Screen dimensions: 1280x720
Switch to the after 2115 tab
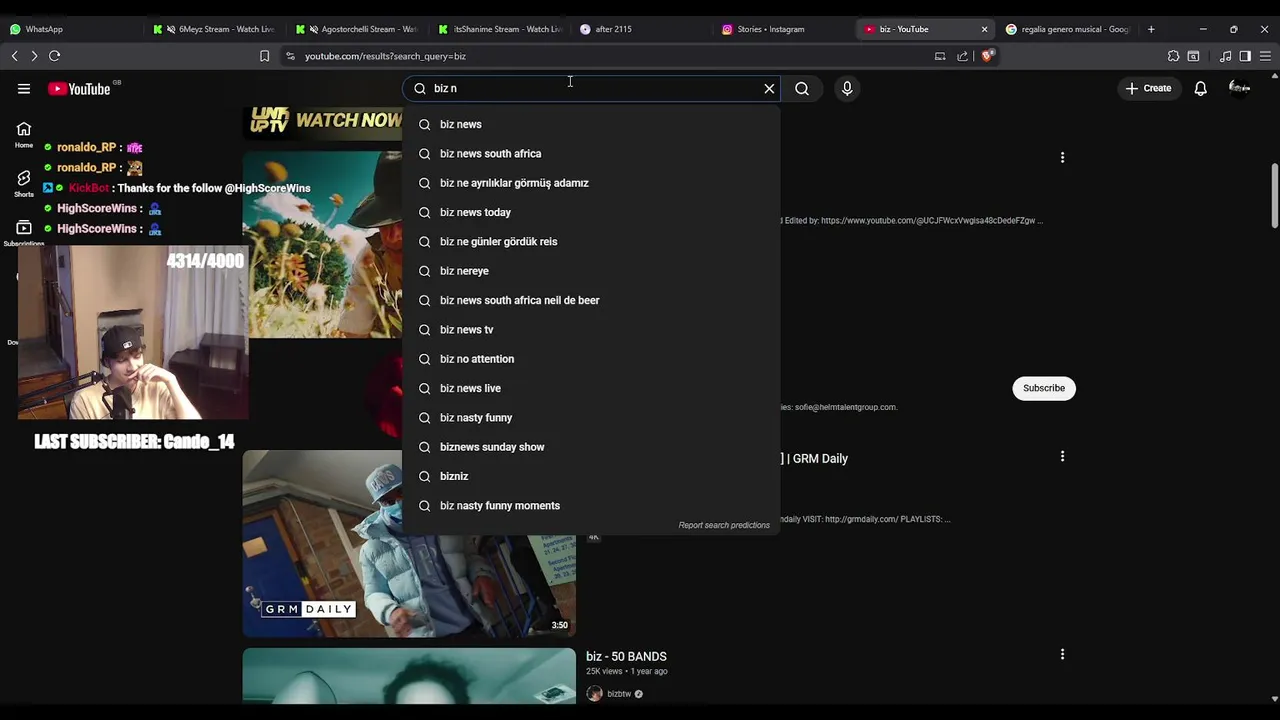(641, 29)
